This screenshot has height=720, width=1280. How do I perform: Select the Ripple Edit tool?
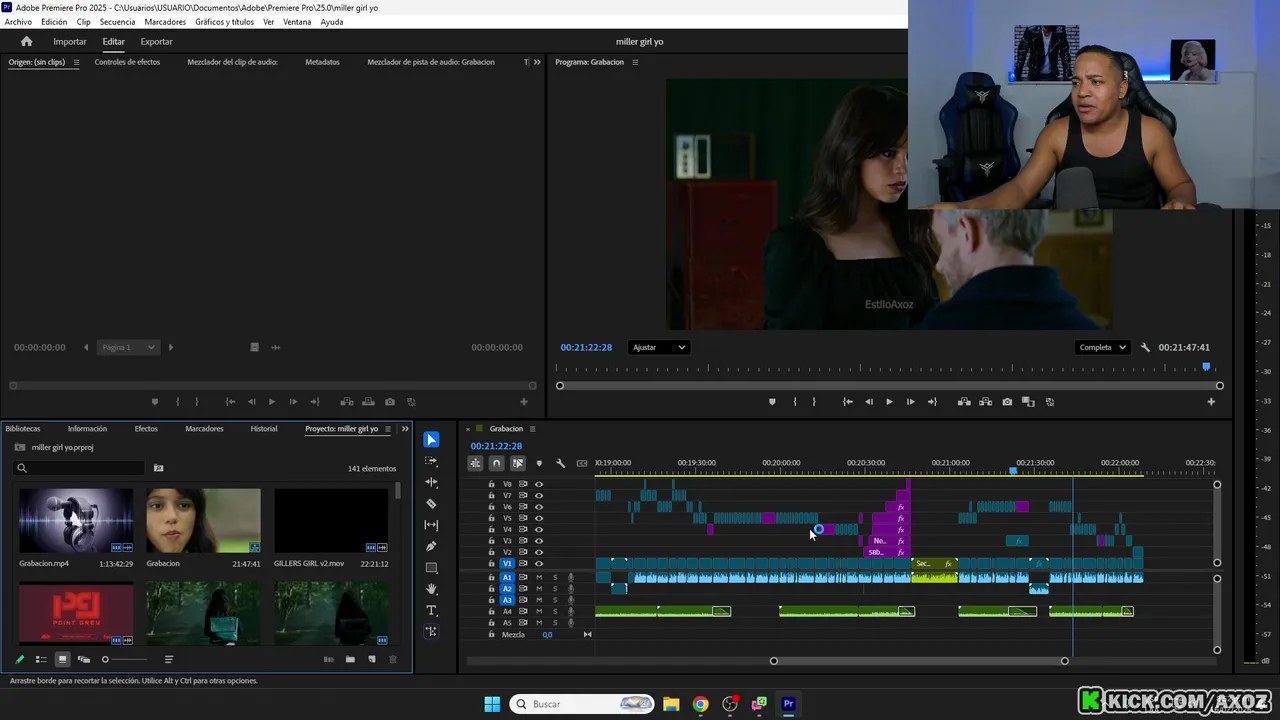(431, 482)
